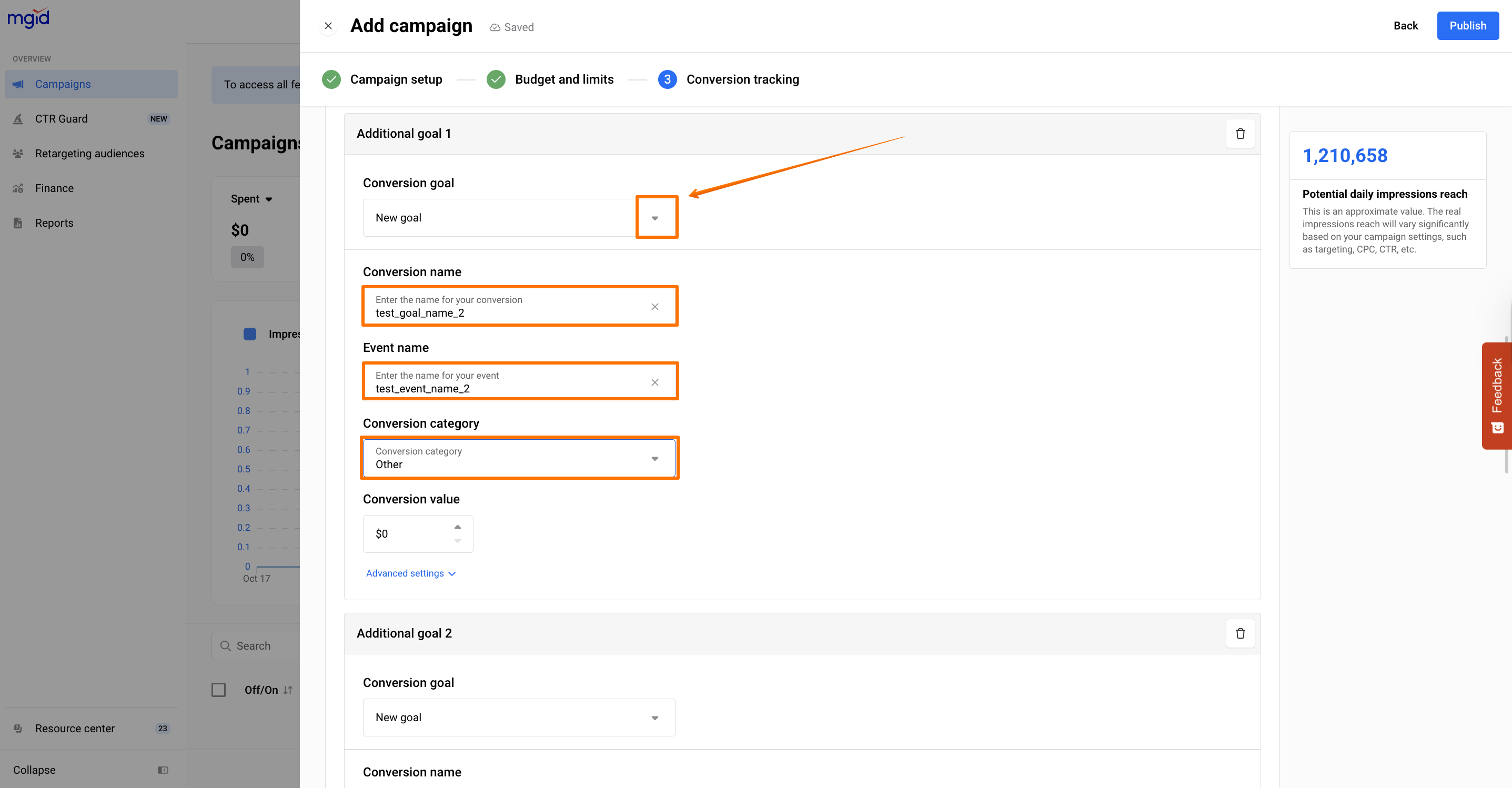Close the Add campaign panel
Image resolution: width=1512 pixels, height=788 pixels.
(328, 26)
